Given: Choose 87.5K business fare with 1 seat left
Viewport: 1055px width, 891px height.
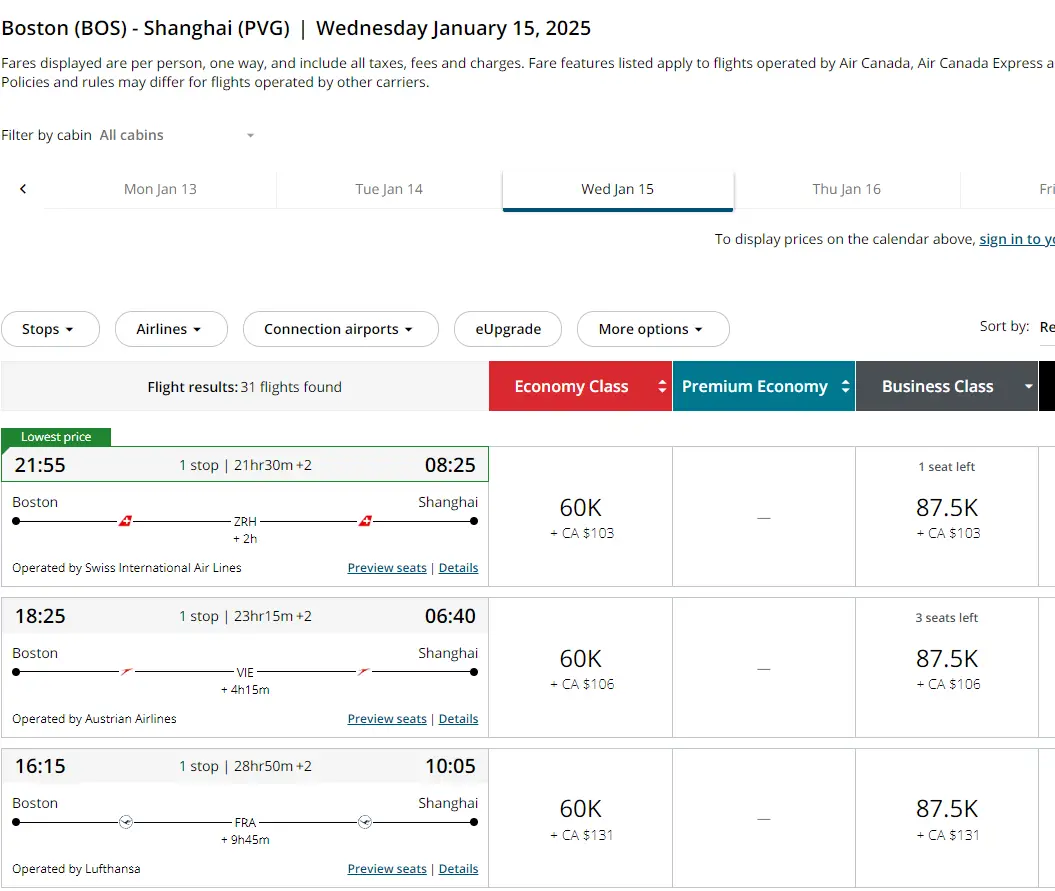Looking at the screenshot, I should (x=946, y=517).
